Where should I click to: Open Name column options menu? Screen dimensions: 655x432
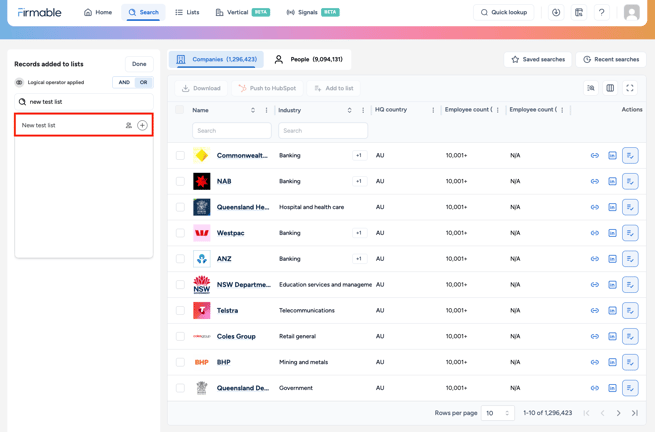(x=267, y=110)
